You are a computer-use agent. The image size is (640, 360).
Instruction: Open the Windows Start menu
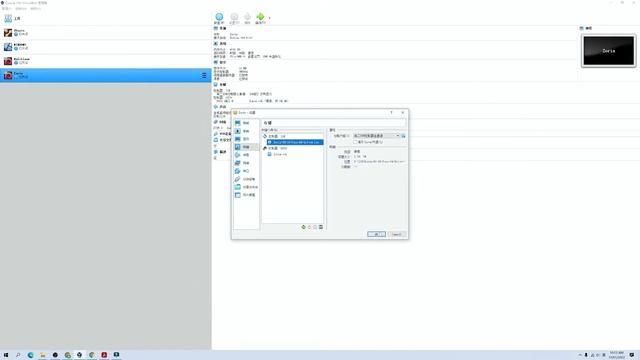pos(6,355)
